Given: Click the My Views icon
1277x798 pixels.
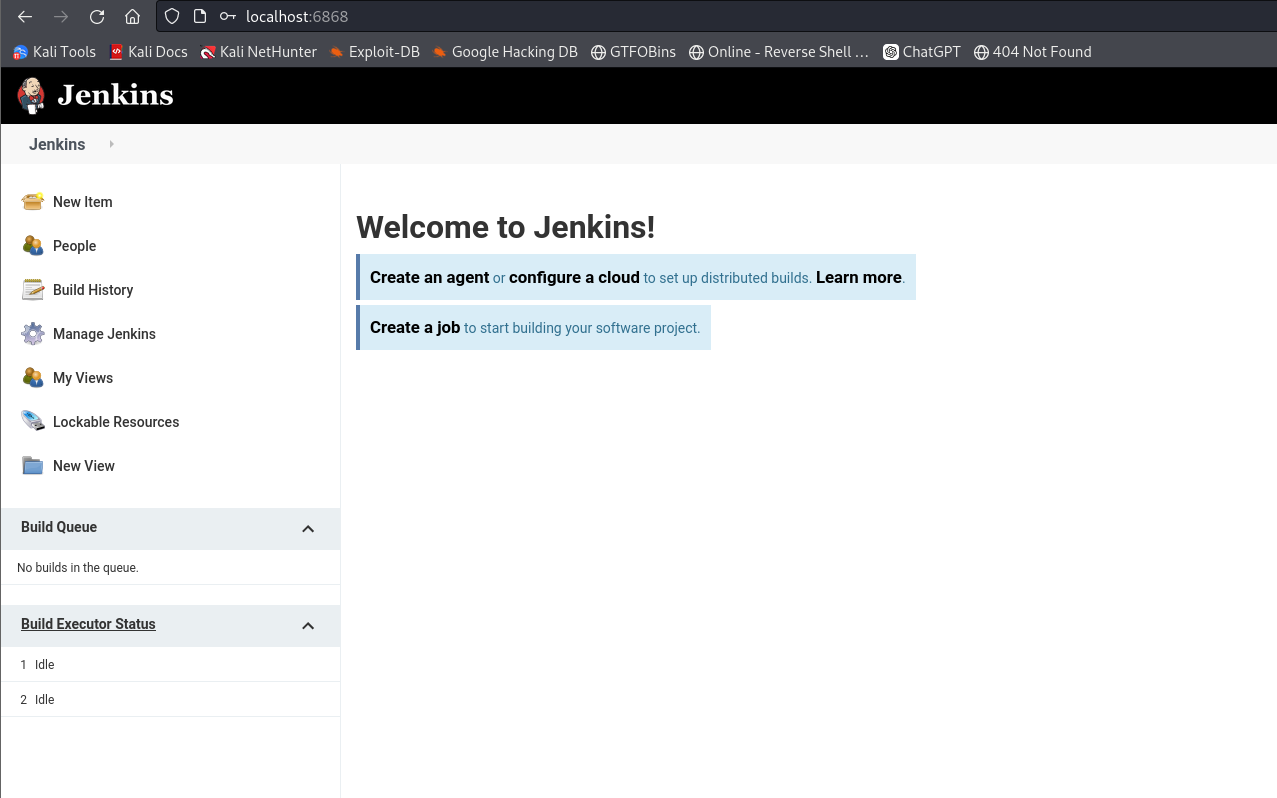Looking at the screenshot, I should (33, 377).
